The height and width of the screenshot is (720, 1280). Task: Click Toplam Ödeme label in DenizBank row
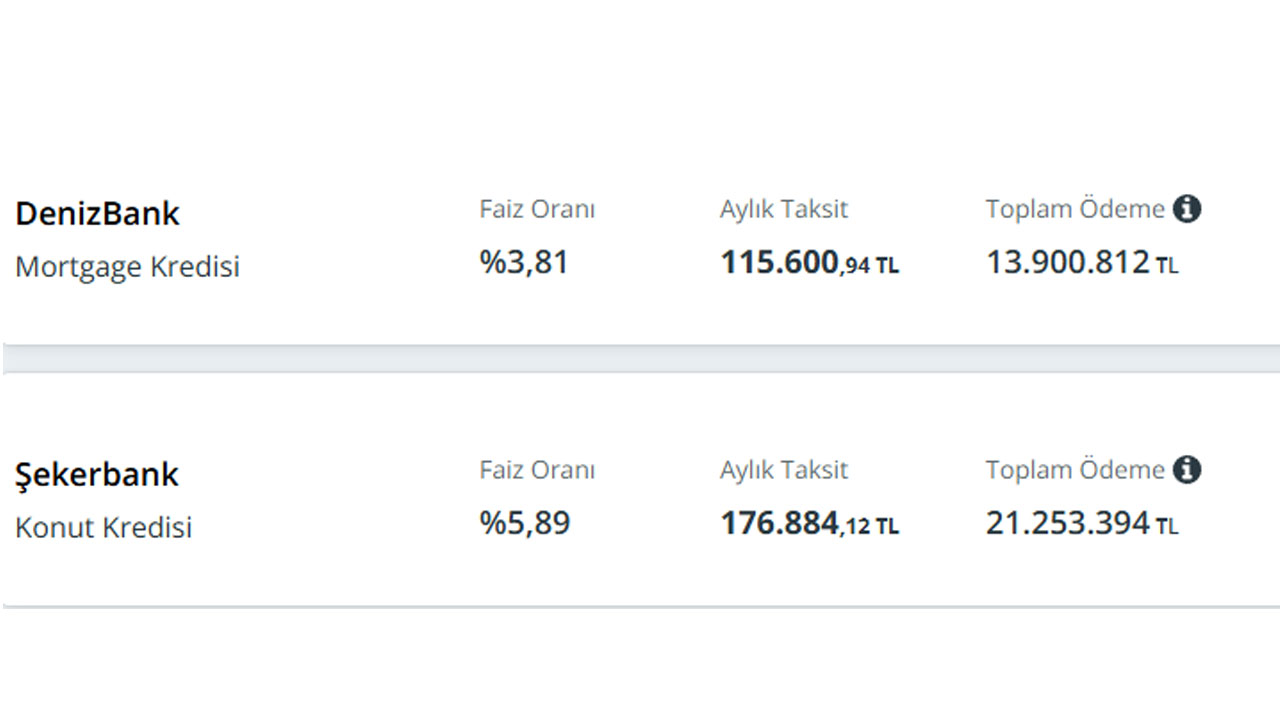(1075, 209)
